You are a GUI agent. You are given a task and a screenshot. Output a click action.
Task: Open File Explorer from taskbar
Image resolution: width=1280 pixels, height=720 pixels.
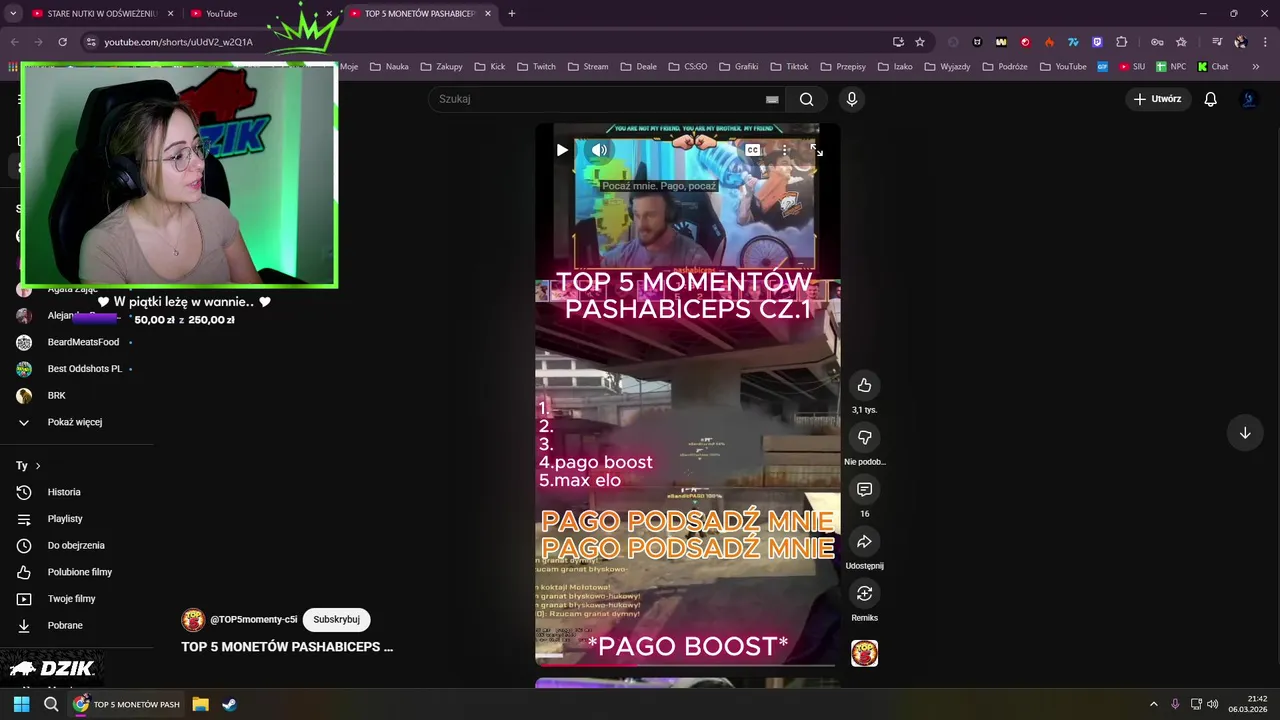click(200, 704)
